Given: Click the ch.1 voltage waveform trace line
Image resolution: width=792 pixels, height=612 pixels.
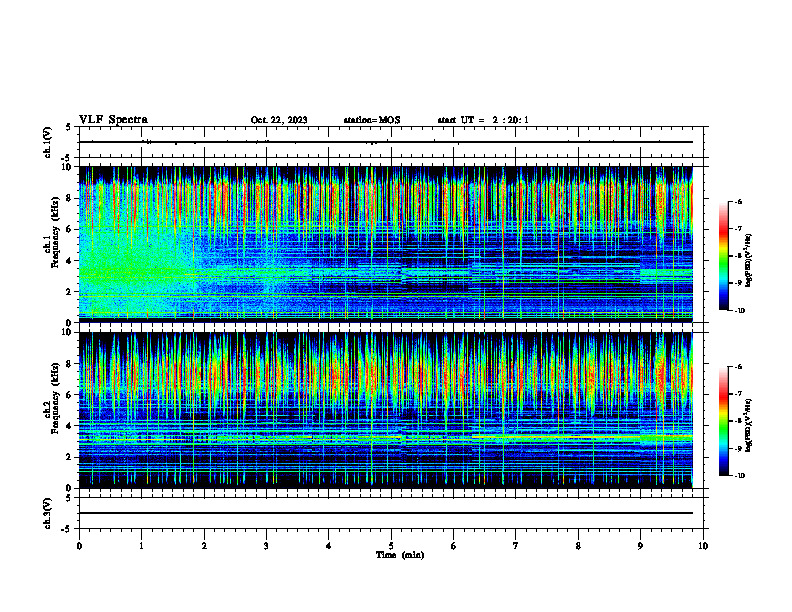Looking at the screenshot, I should pyautogui.click(x=386, y=142).
